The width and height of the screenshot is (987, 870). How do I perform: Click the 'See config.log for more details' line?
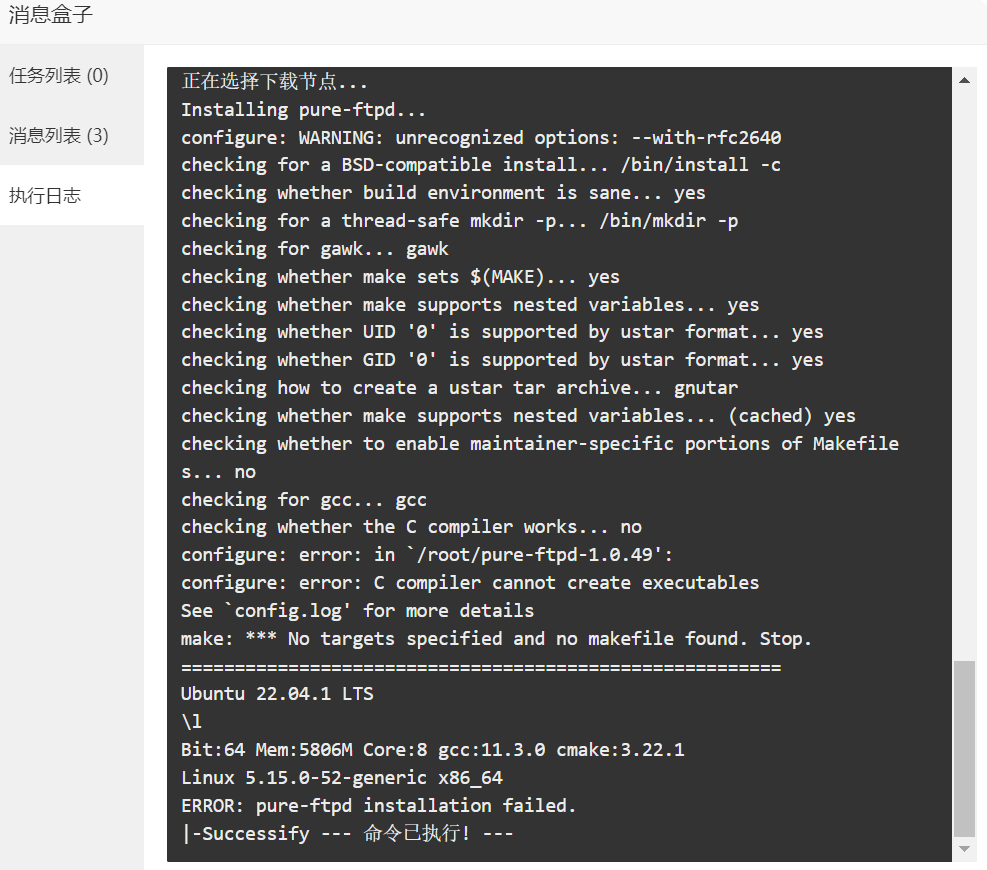pyautogui.click(x=357, y=611)
